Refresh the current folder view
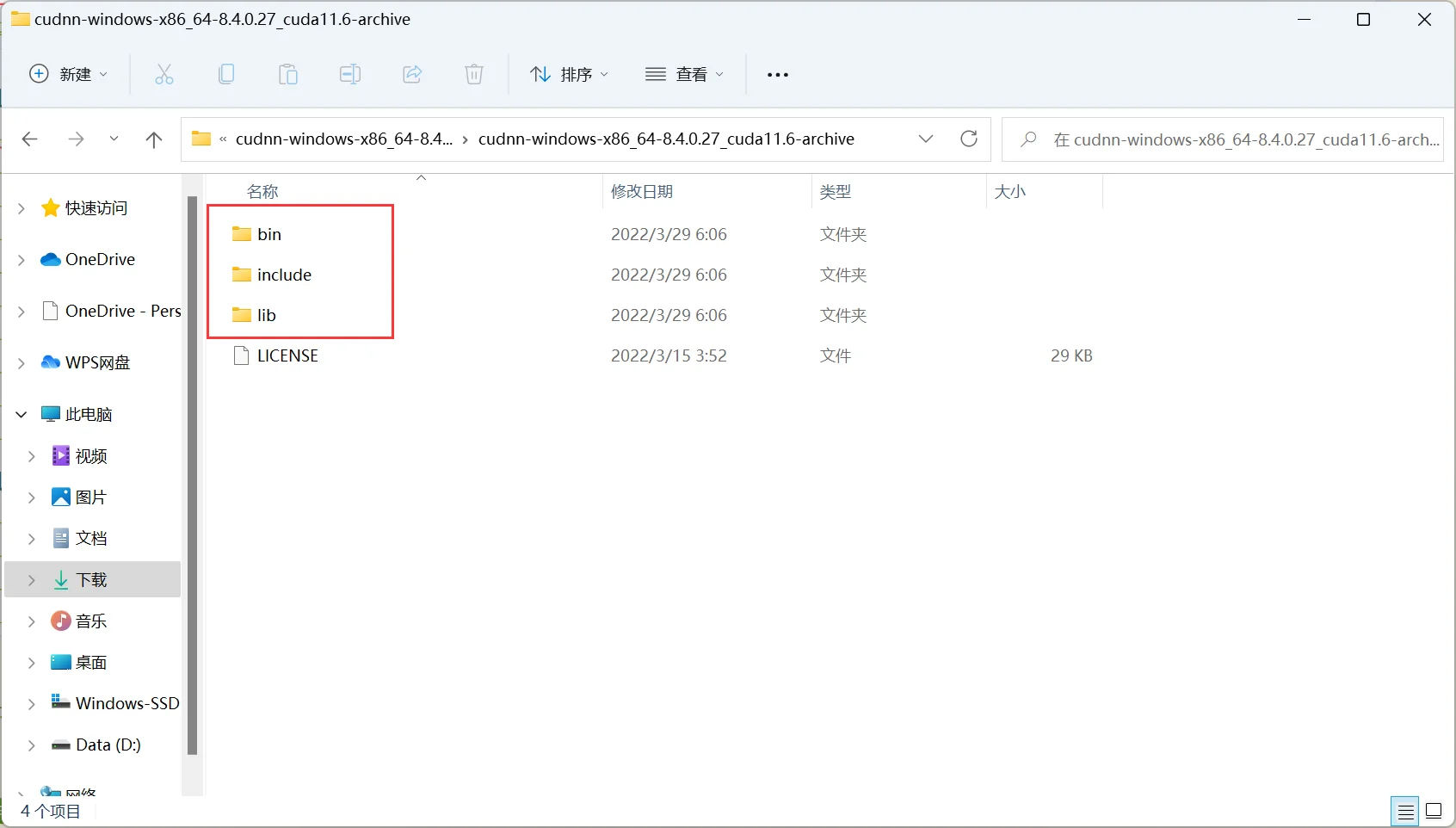This screenshot has height=828, width=1456. pos(969,139)
